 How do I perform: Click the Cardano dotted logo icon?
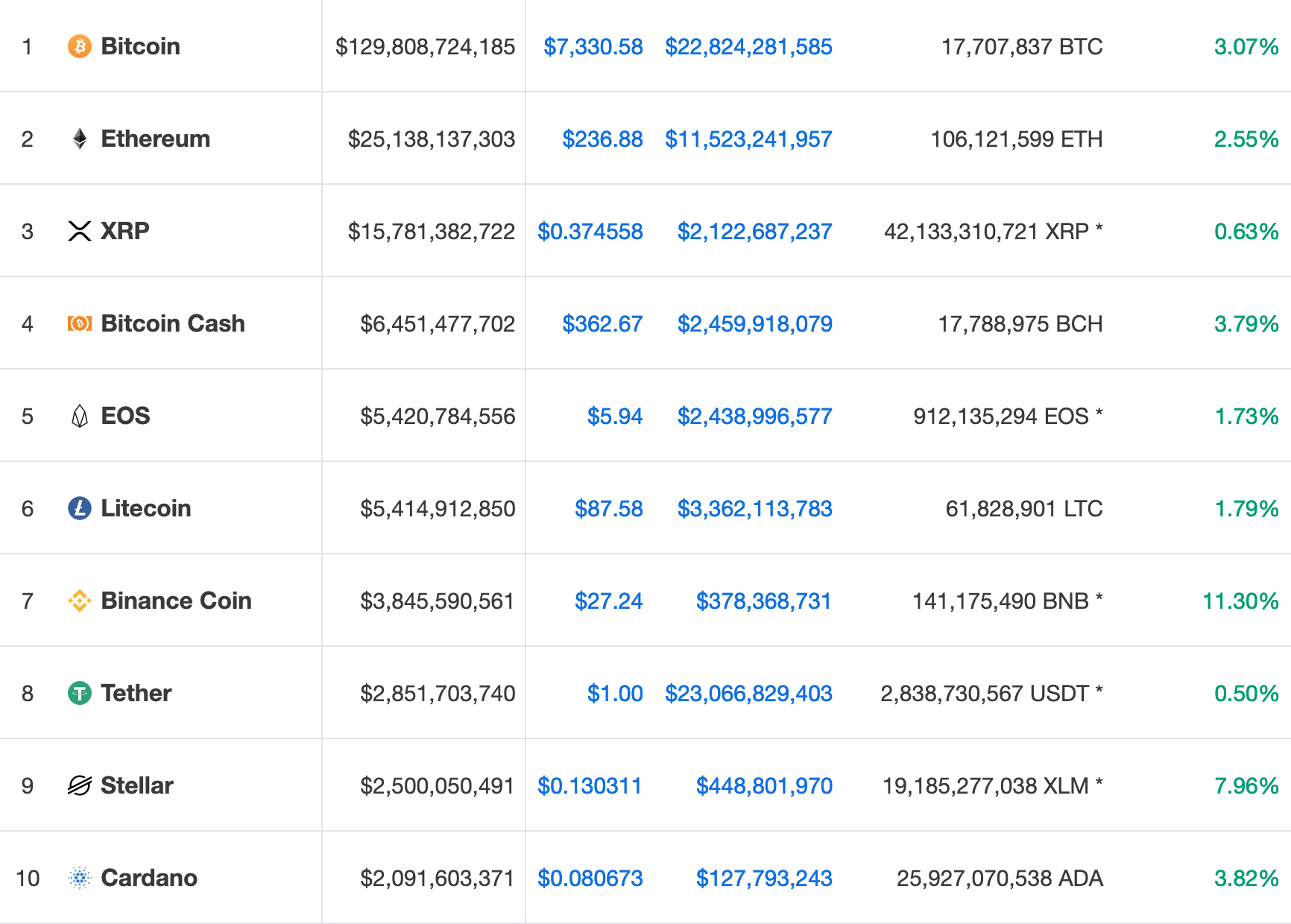coord(80,878)
